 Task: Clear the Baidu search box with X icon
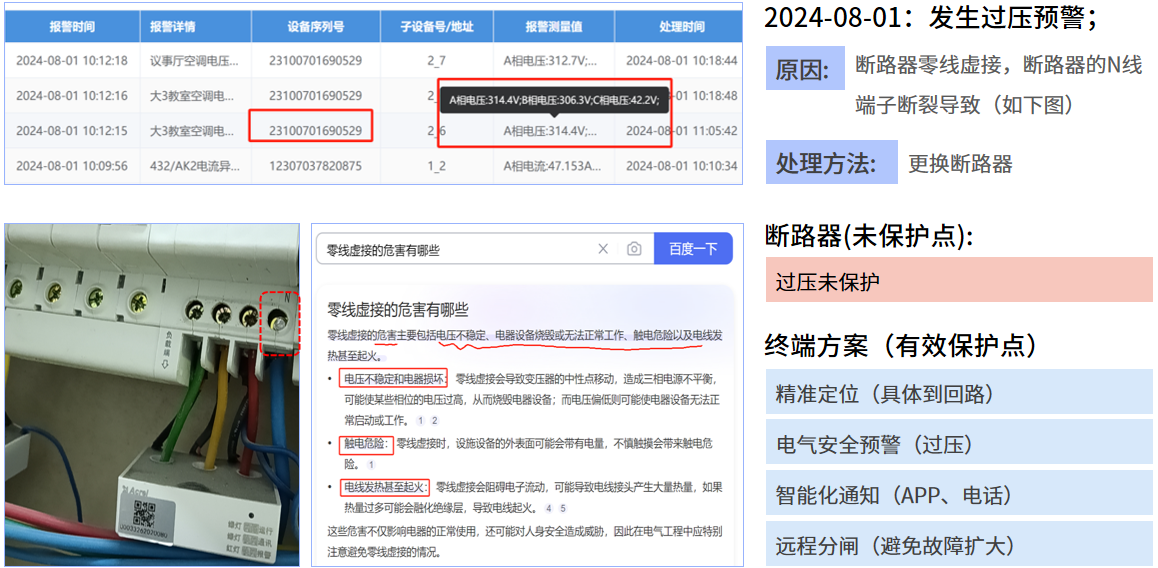pyautogui.click(x=603, y=250)
